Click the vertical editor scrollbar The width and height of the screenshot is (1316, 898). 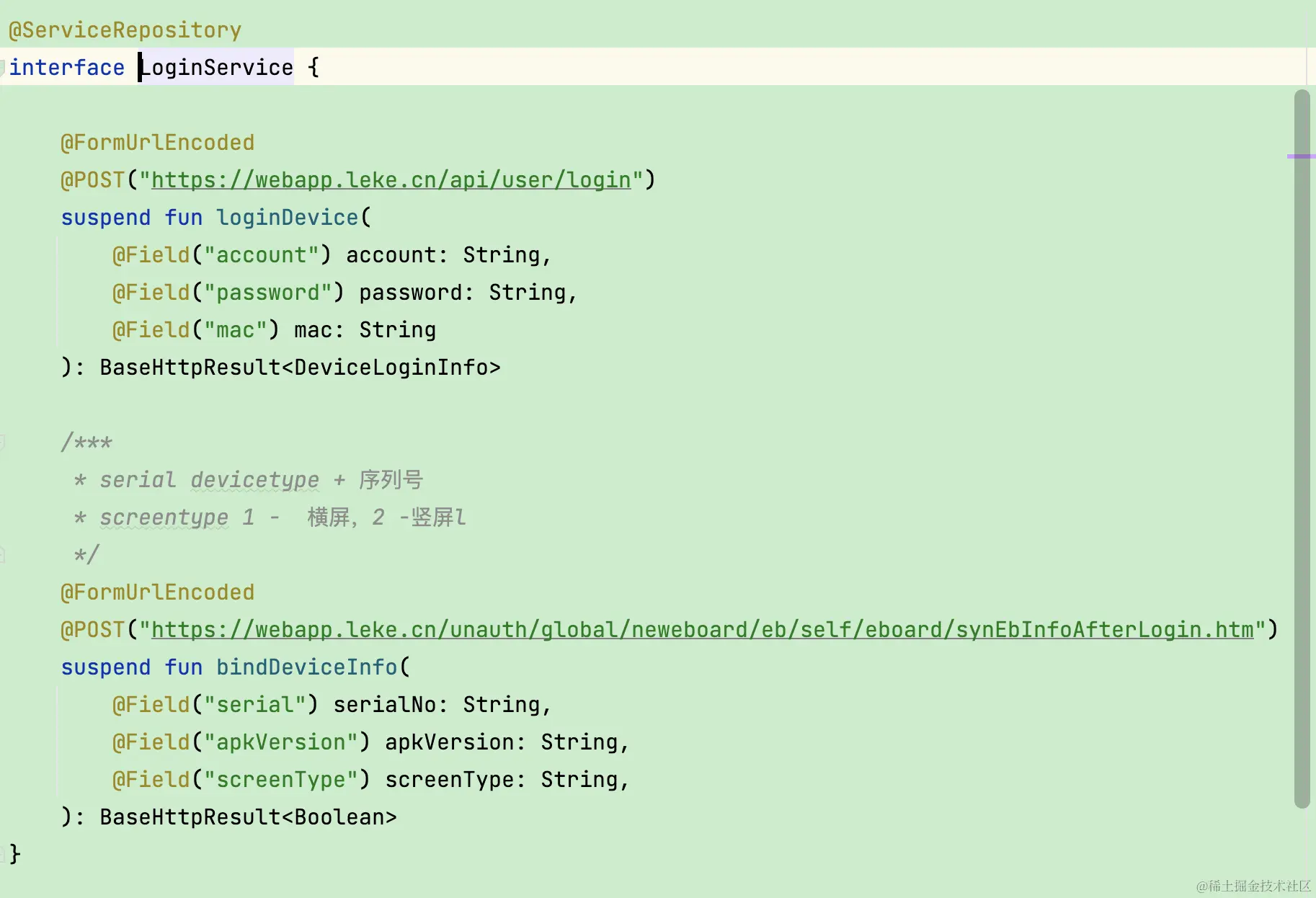(1302, 448)
